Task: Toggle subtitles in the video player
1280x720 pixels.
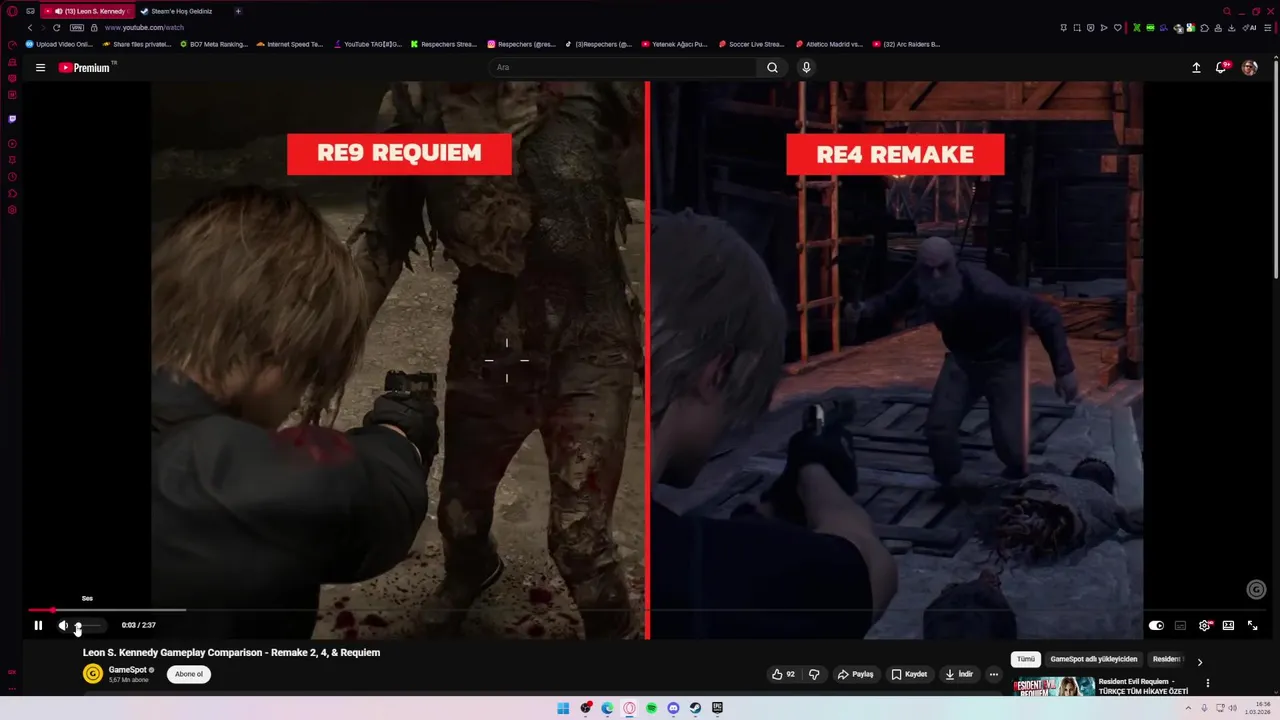Action: (1180, 625)
